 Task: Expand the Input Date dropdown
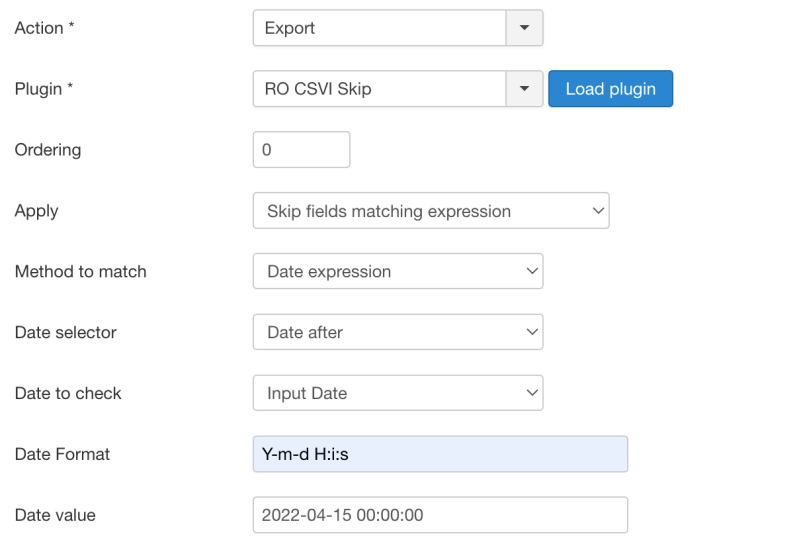click(x=398, y=393)
